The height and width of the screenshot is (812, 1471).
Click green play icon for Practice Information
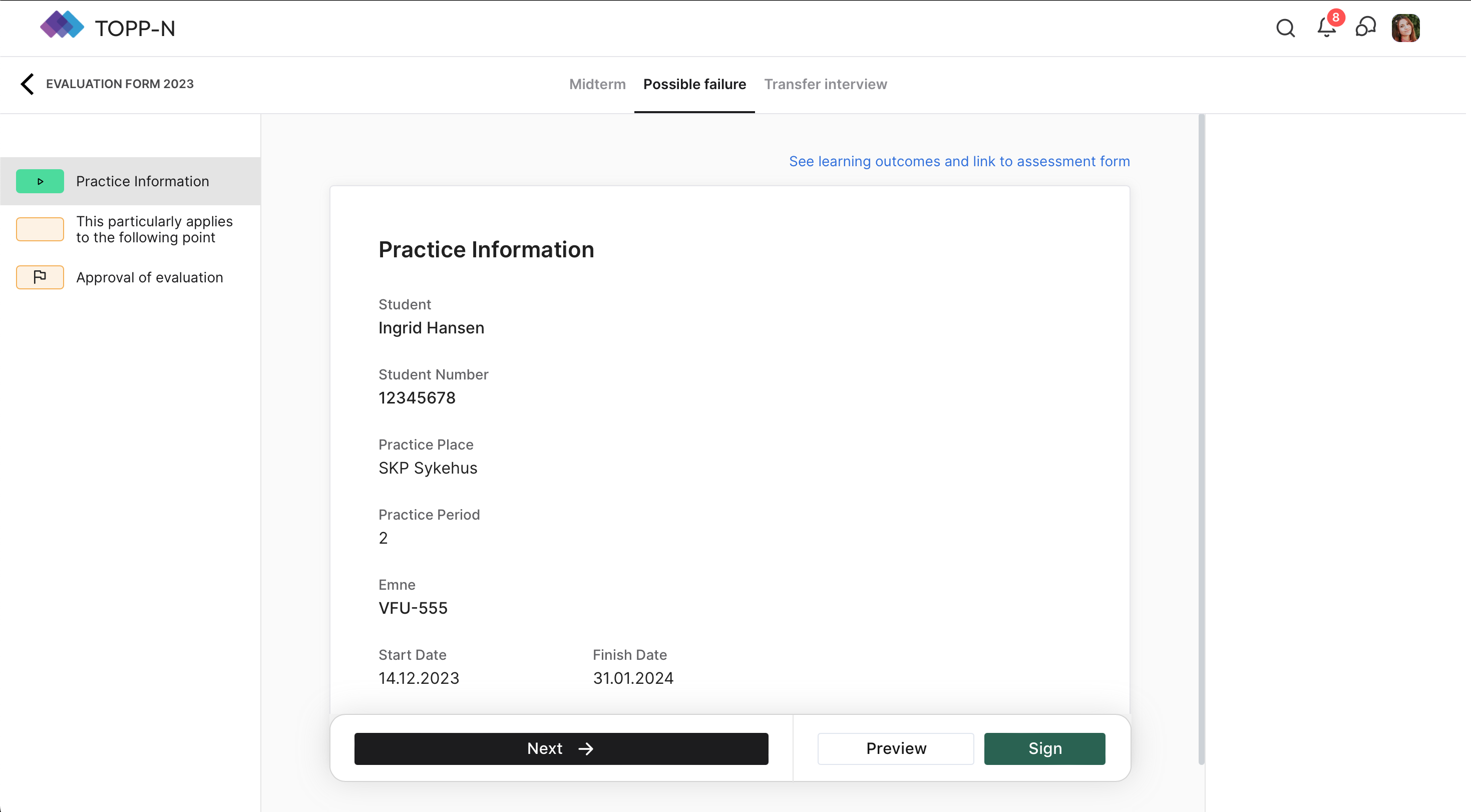[40, 182]
